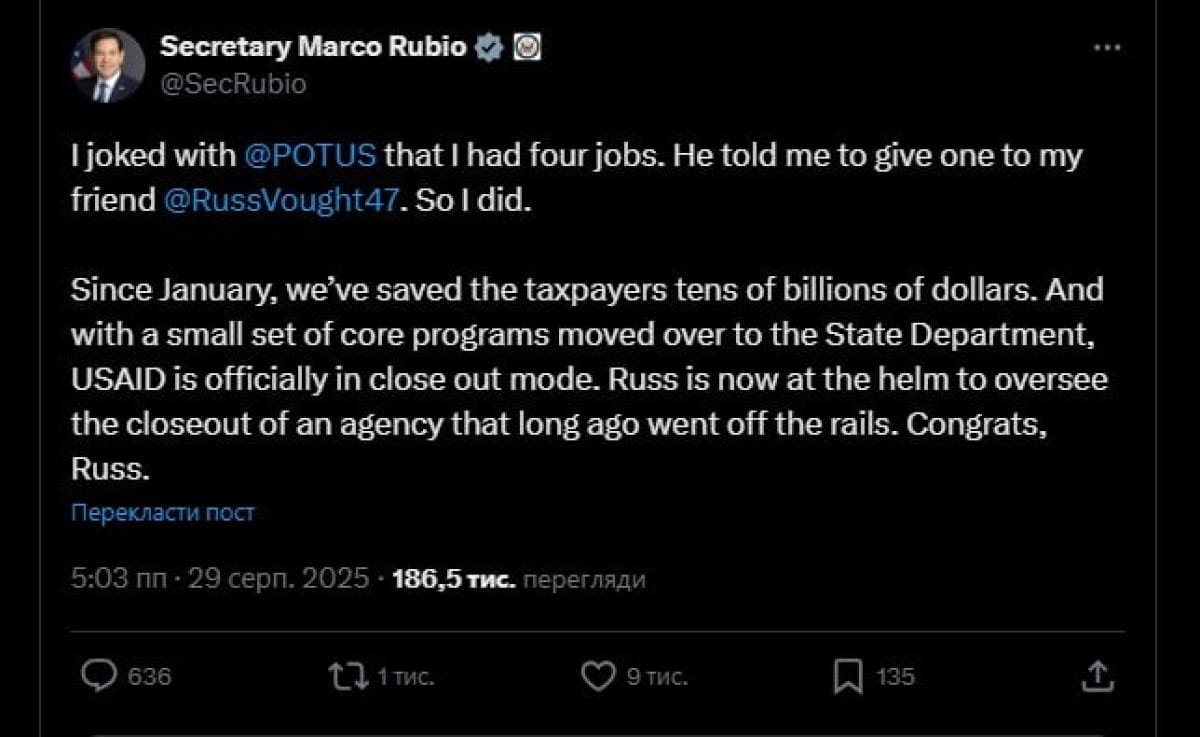Click the 186,5 тис. views count

454,579
